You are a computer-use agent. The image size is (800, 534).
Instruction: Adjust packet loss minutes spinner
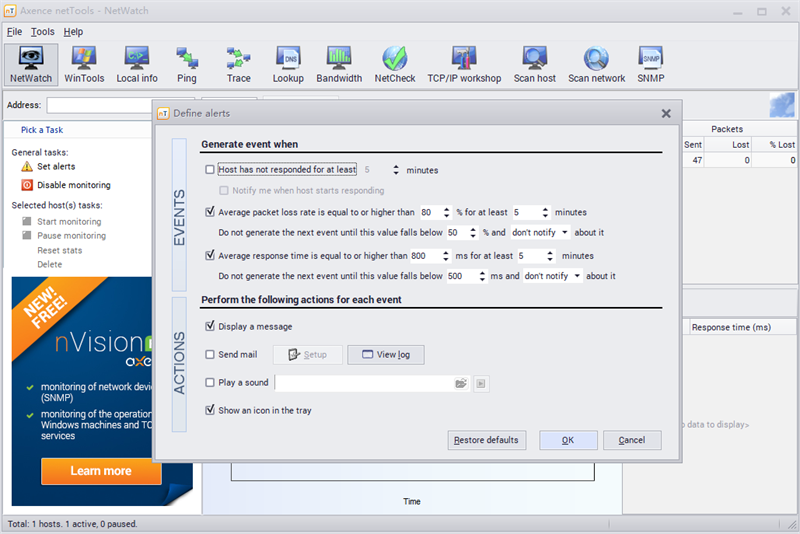545,212
